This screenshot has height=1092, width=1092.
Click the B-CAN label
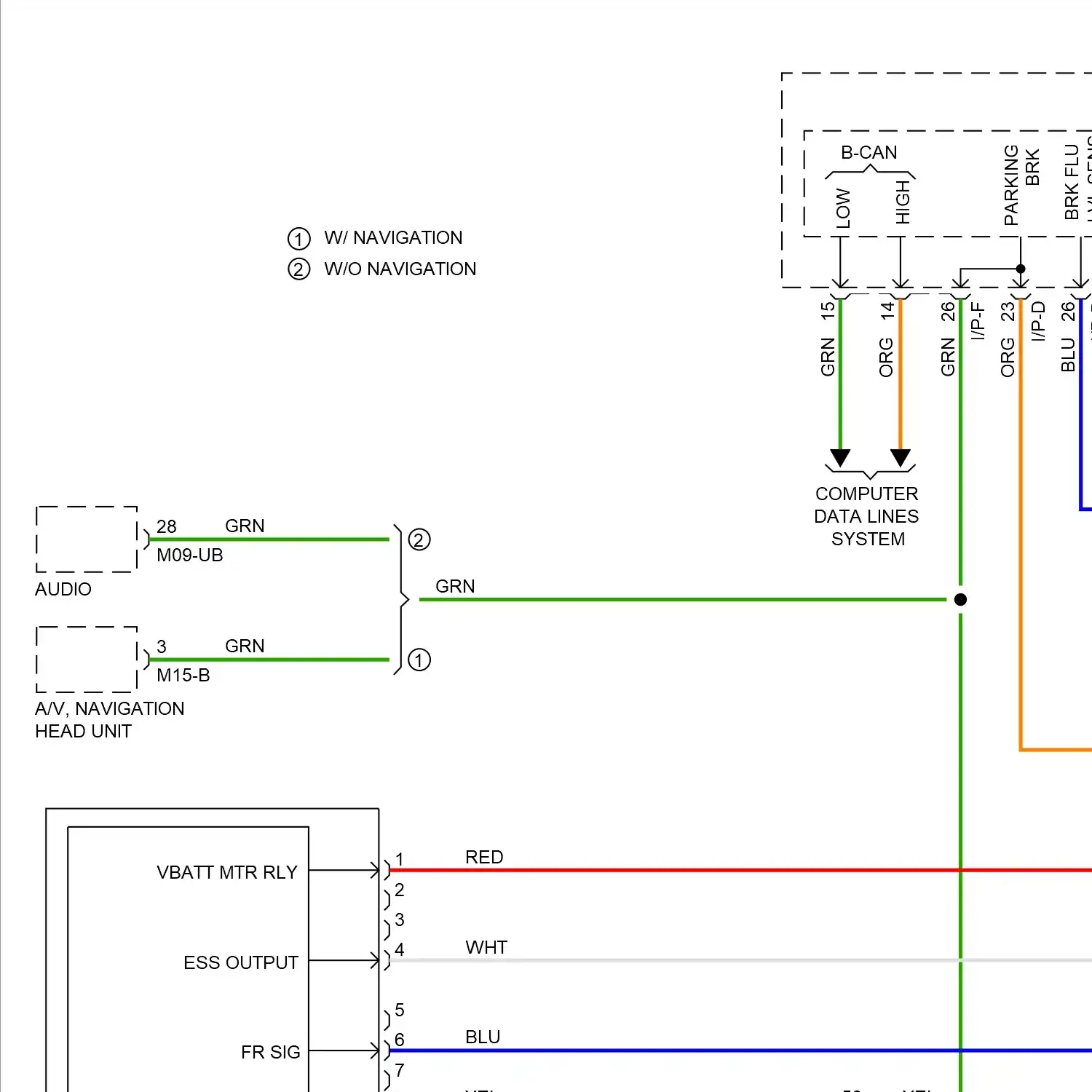(x=869, y=153)
